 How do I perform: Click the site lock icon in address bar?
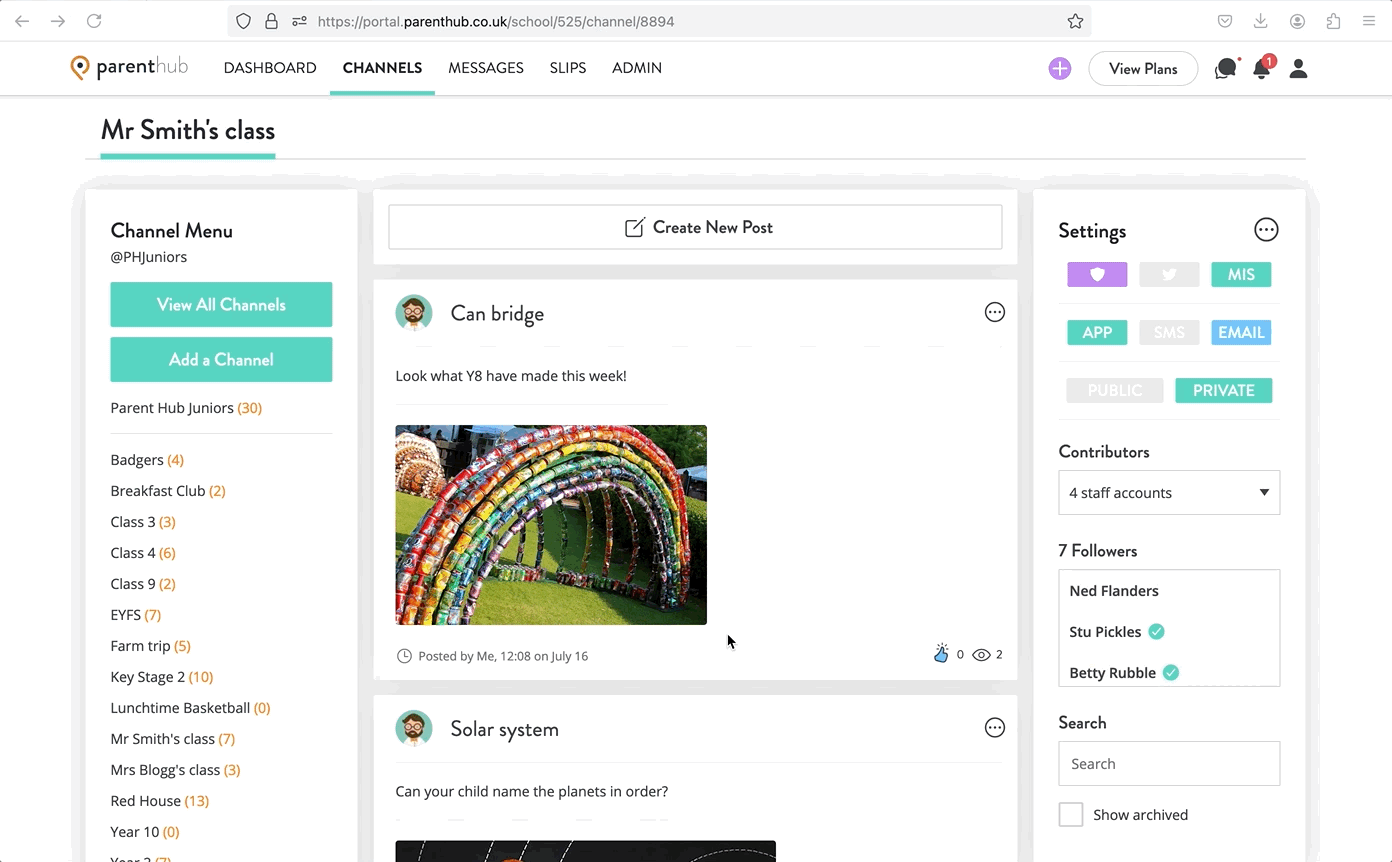[x=271, y=21]
